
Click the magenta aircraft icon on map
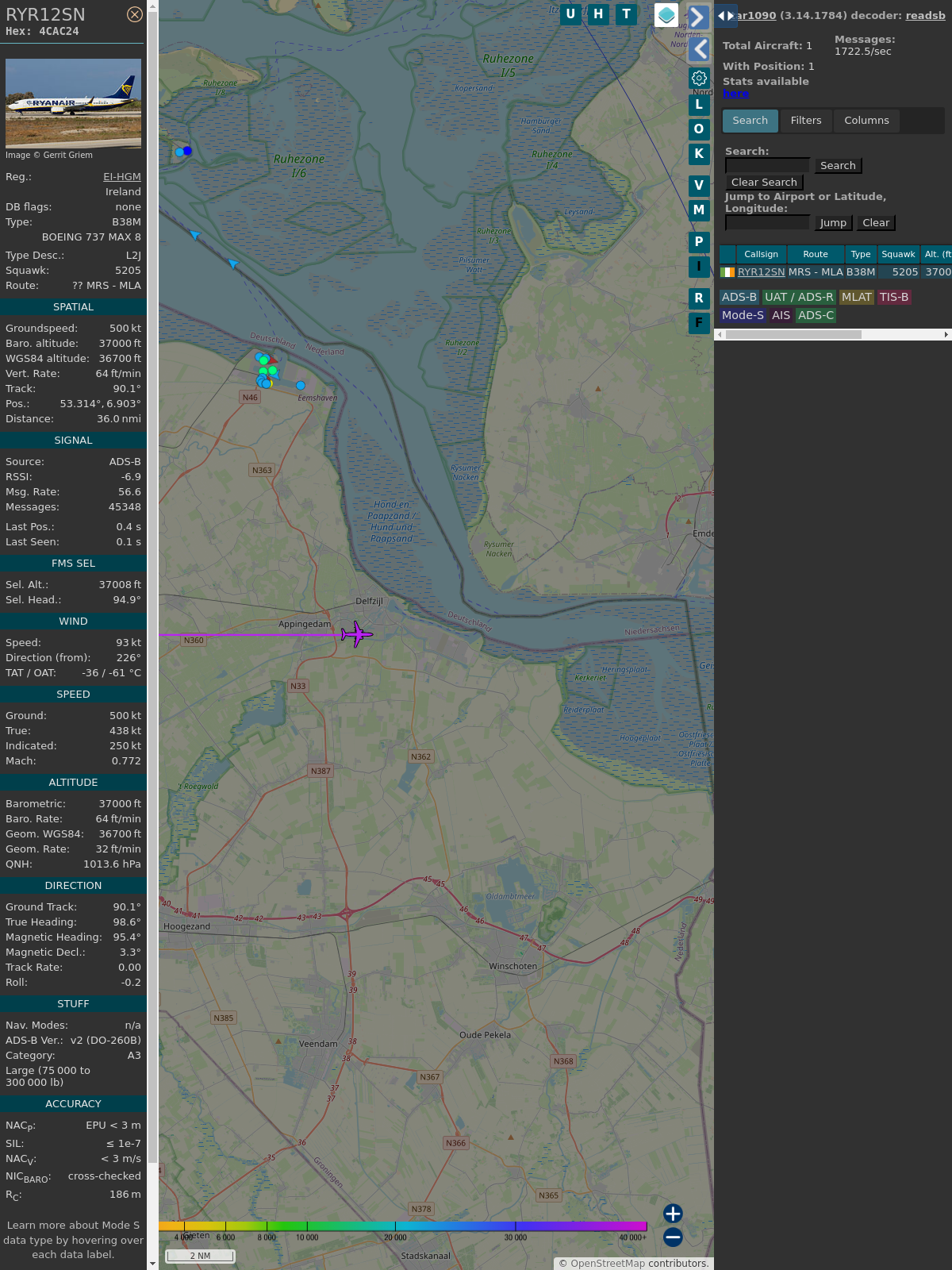coord(356,634)
